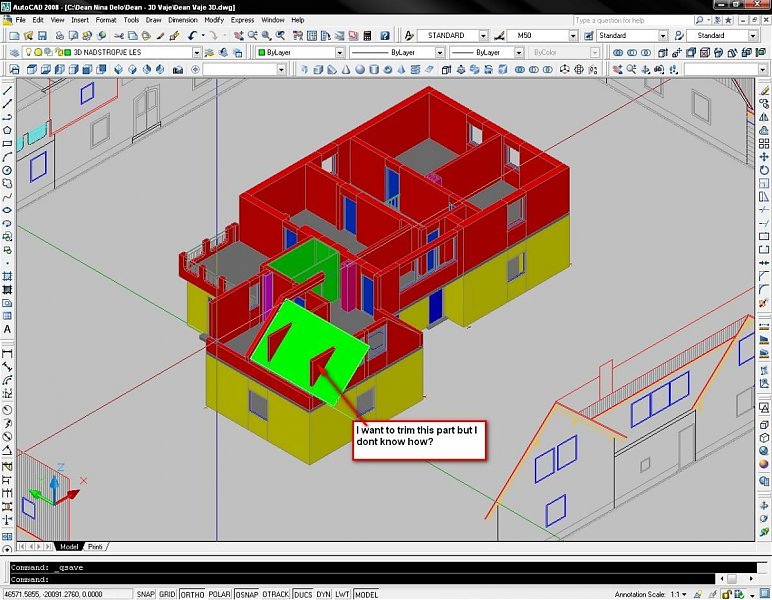The height and width of the screenshot is (600, 772).
Task: Toggle ORTHO mode in status bar
Action: click(x=192, y=594)
